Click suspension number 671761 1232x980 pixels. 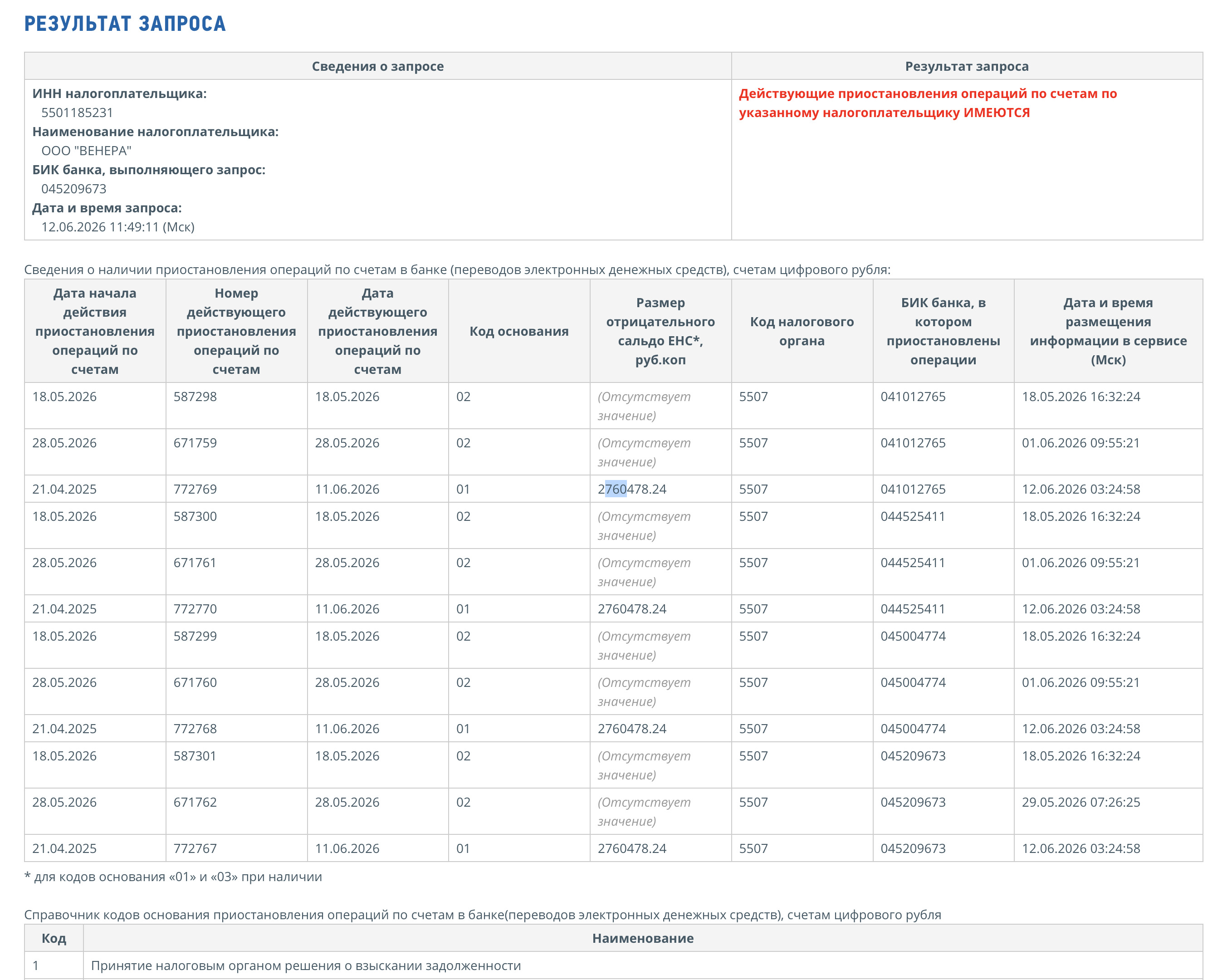coord(196,563)
